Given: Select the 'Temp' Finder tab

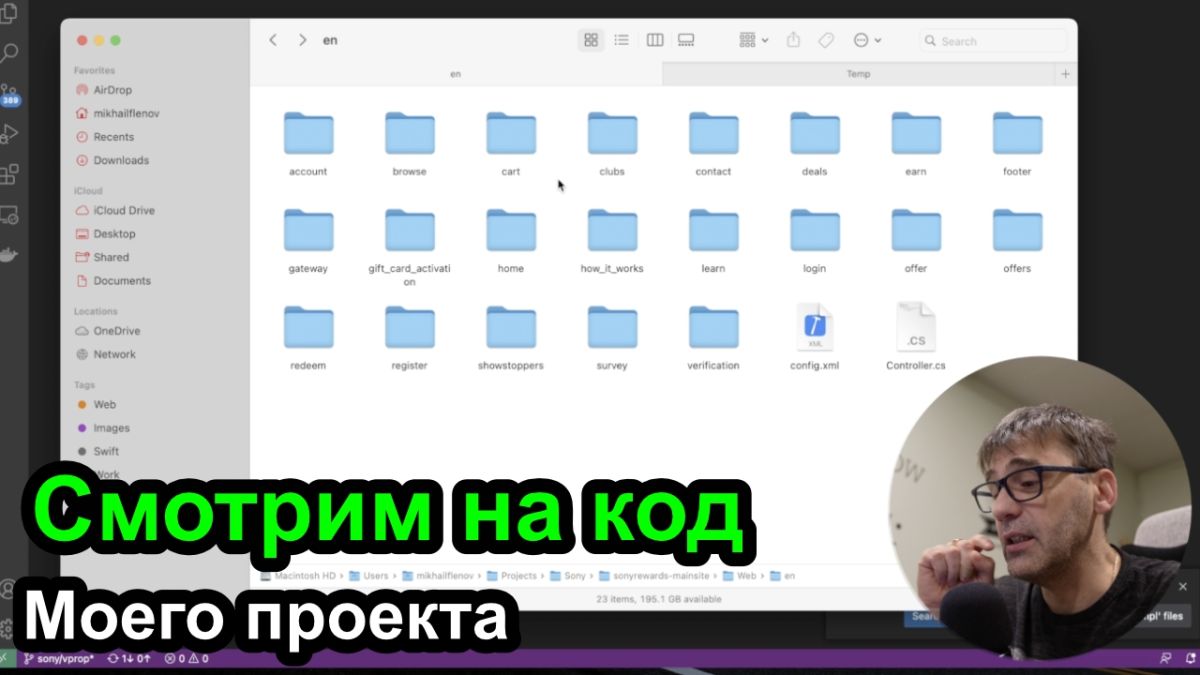Looking at the screenshot, I should point(858,74).
